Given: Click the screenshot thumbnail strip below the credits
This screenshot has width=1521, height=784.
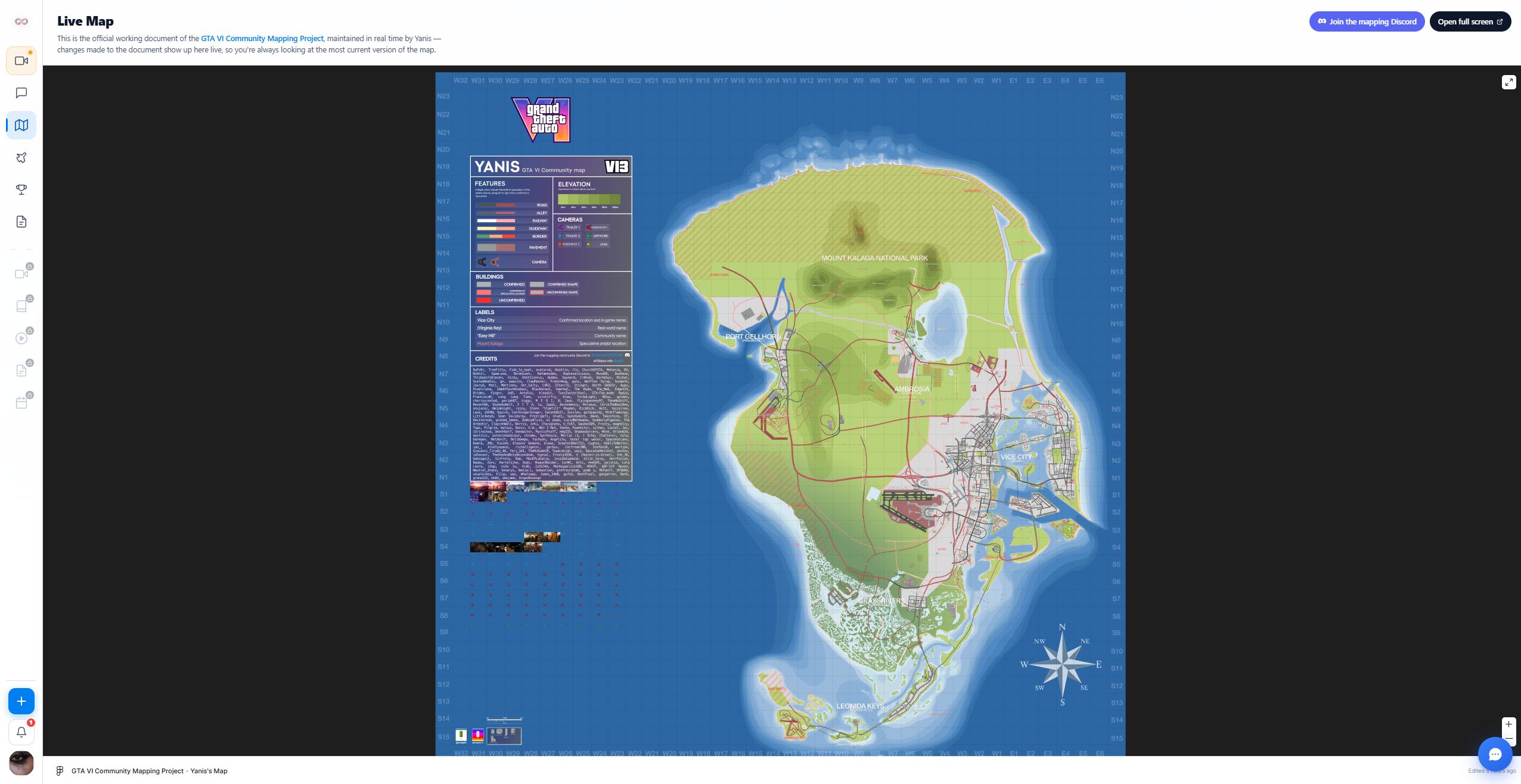Looking at the screenshot, I should [533, 491].
